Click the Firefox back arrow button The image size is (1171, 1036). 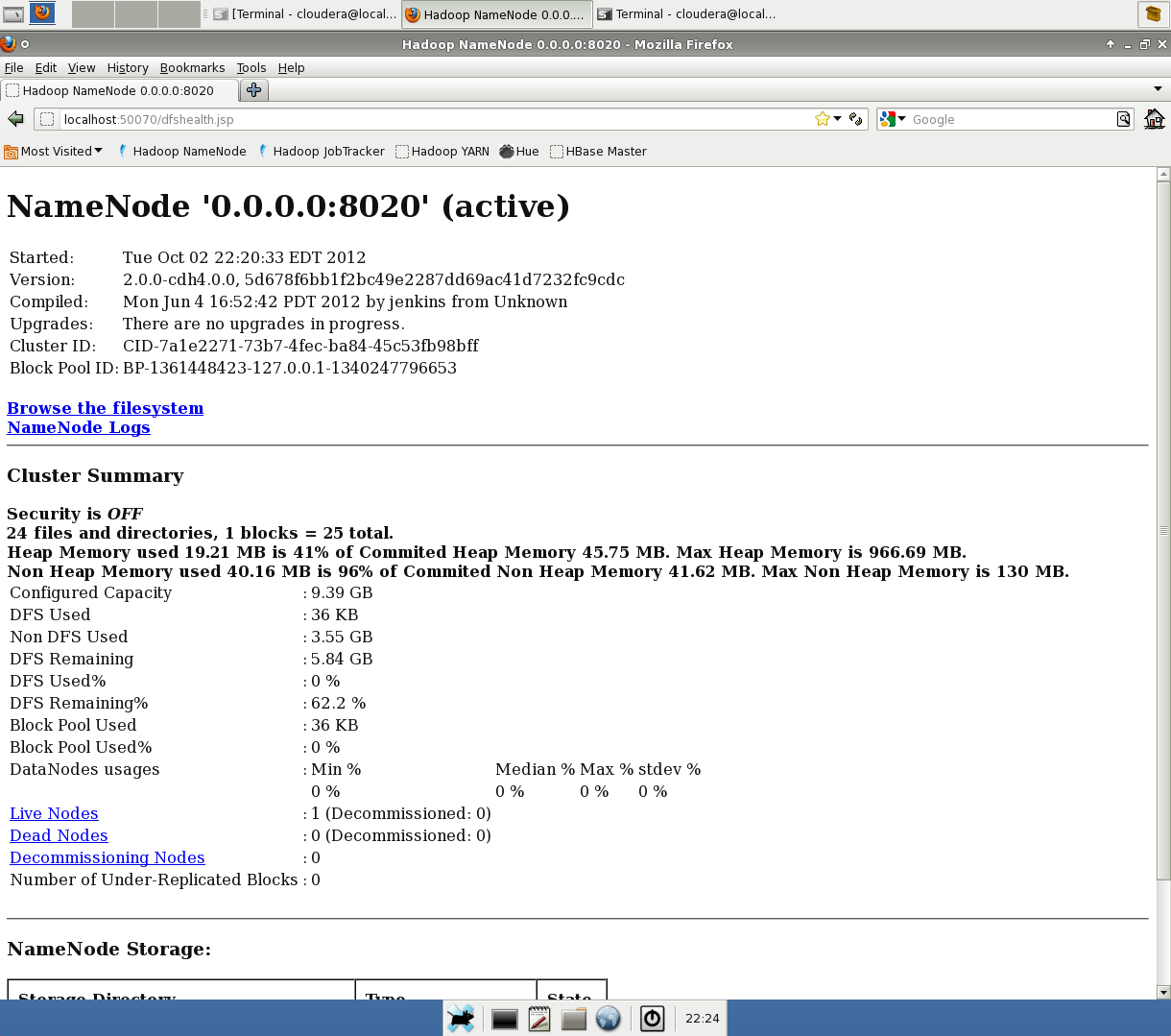15,119
